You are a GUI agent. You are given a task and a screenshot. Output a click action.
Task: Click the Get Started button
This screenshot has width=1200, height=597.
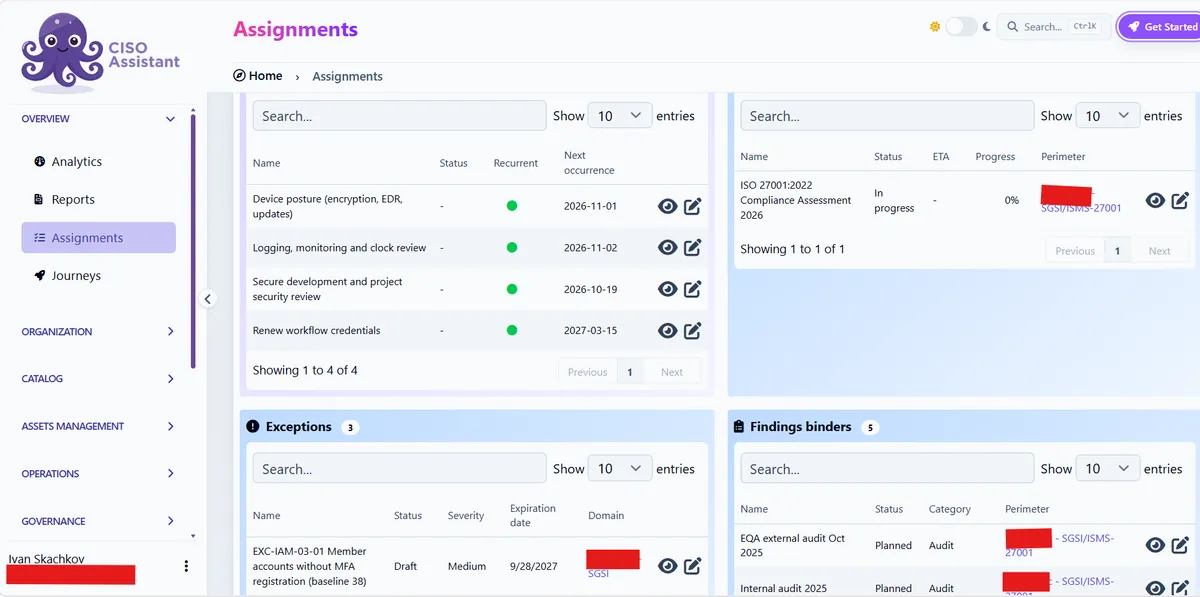click(1160, 27)
